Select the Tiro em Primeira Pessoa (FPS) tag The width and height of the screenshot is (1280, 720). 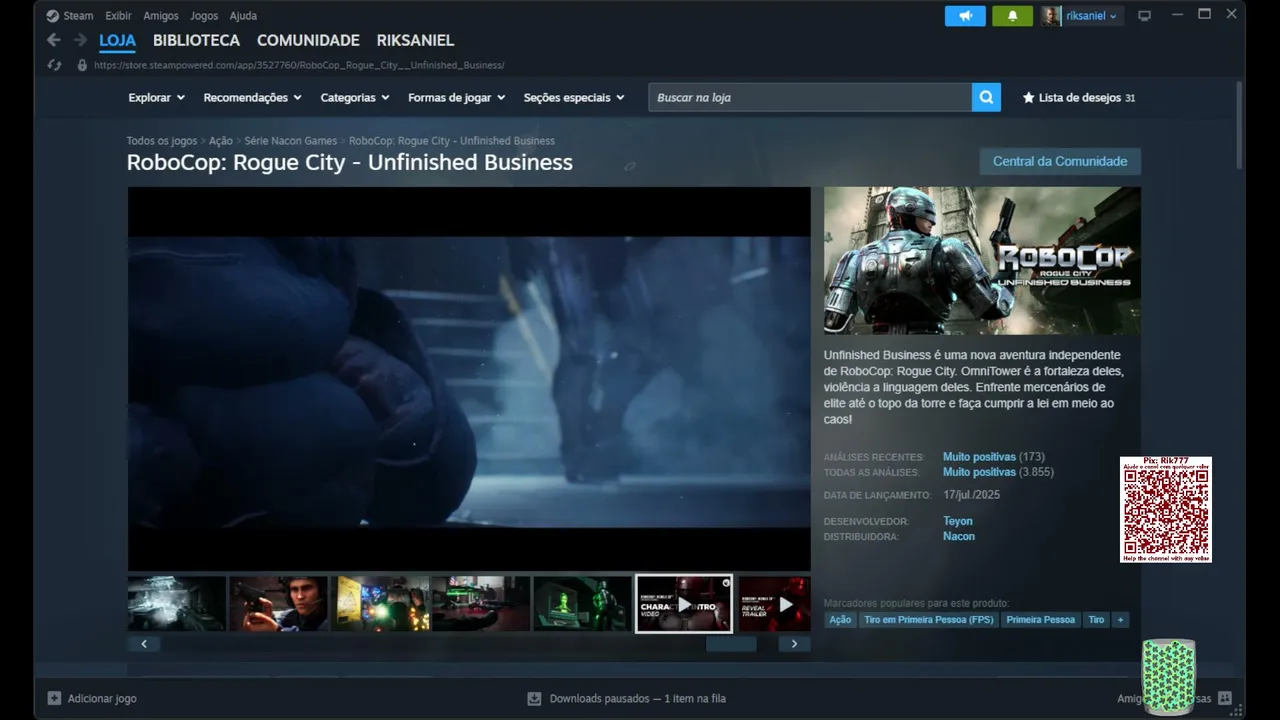pyautogui.click(x=929, y=620)
